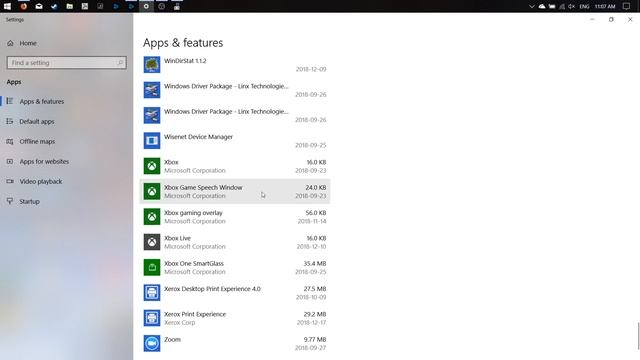The height and width of the screenshot is (360, 640).
Task: Click the magnifier icon in Find a setting
Action: [120, 62]
